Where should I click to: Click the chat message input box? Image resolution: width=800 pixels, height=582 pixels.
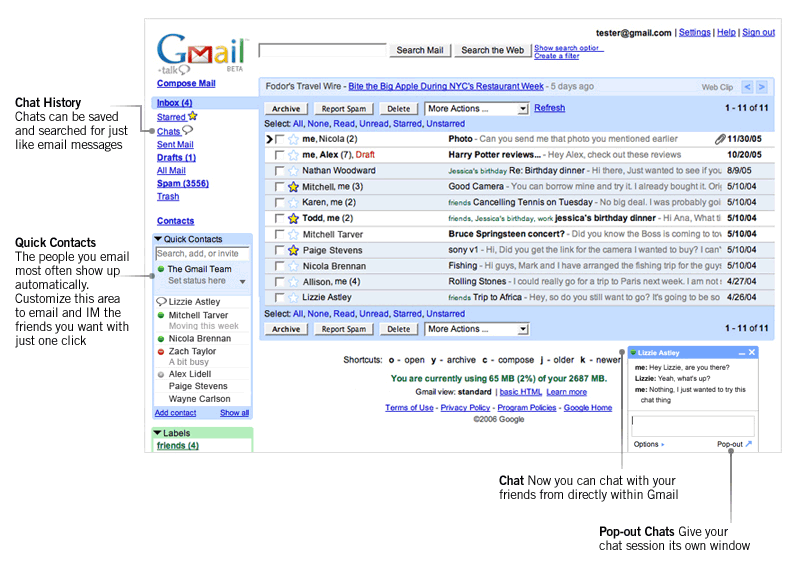(x=693, y=426)
